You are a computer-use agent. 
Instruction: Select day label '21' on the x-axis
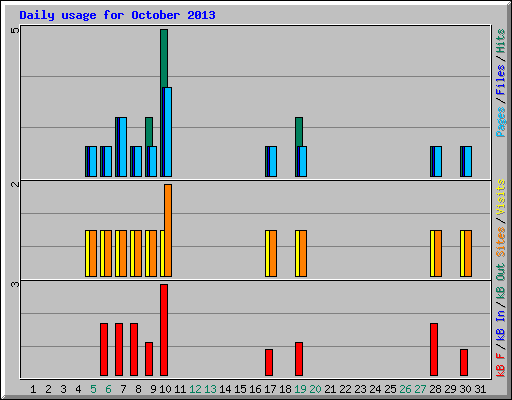pos(330,389)
